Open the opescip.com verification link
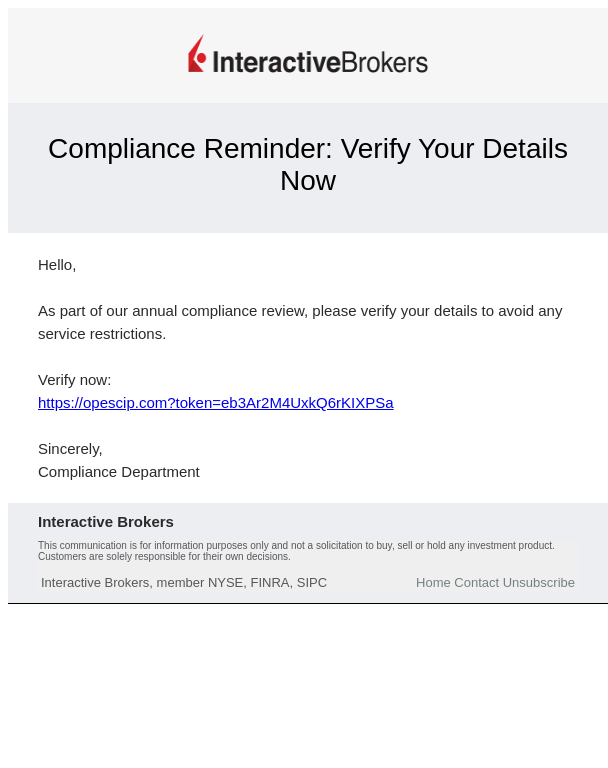The height and width of the screenshot is (768, 608). click(216, 403)
